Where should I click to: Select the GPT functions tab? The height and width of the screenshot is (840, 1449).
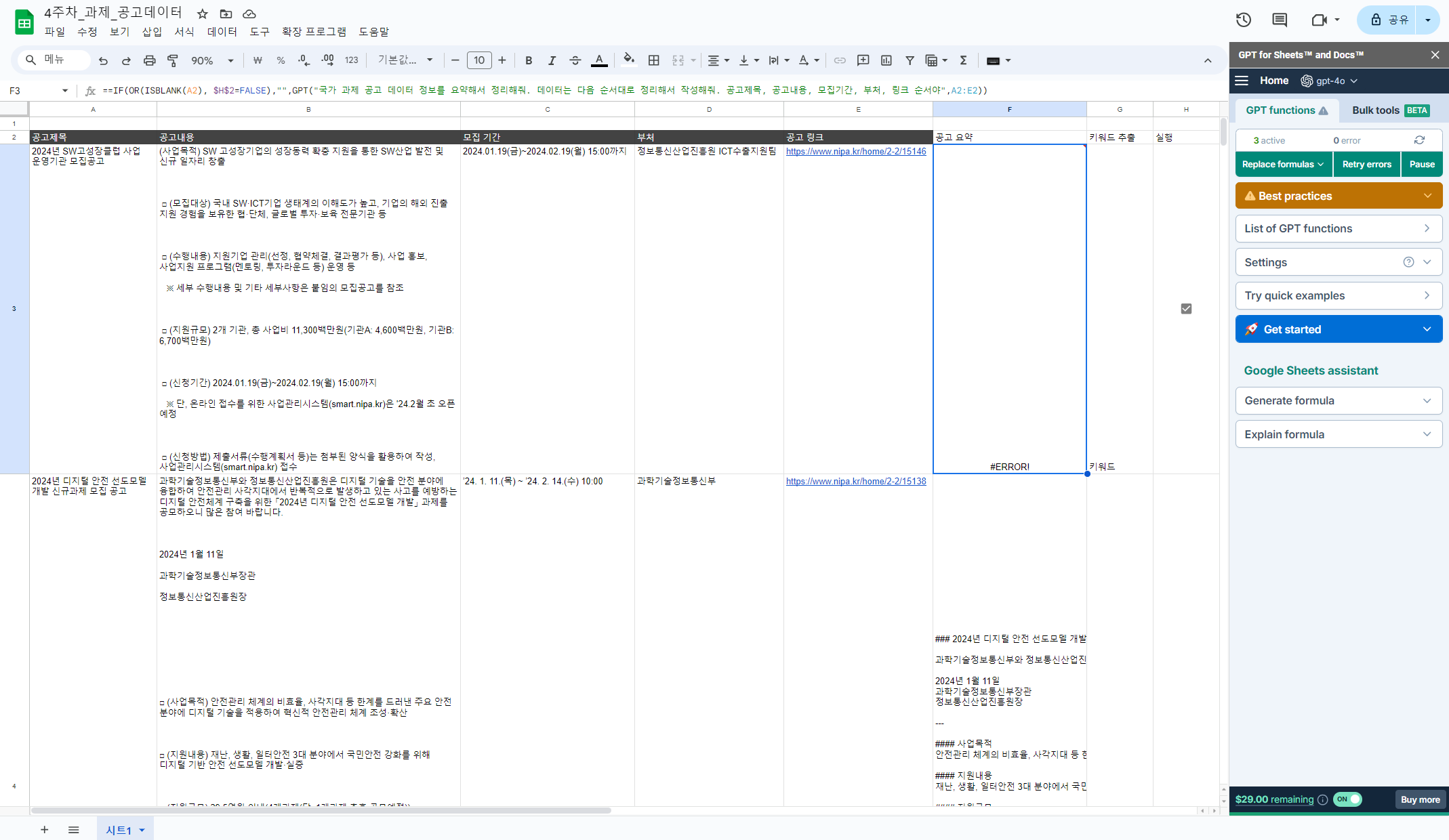1286,110
